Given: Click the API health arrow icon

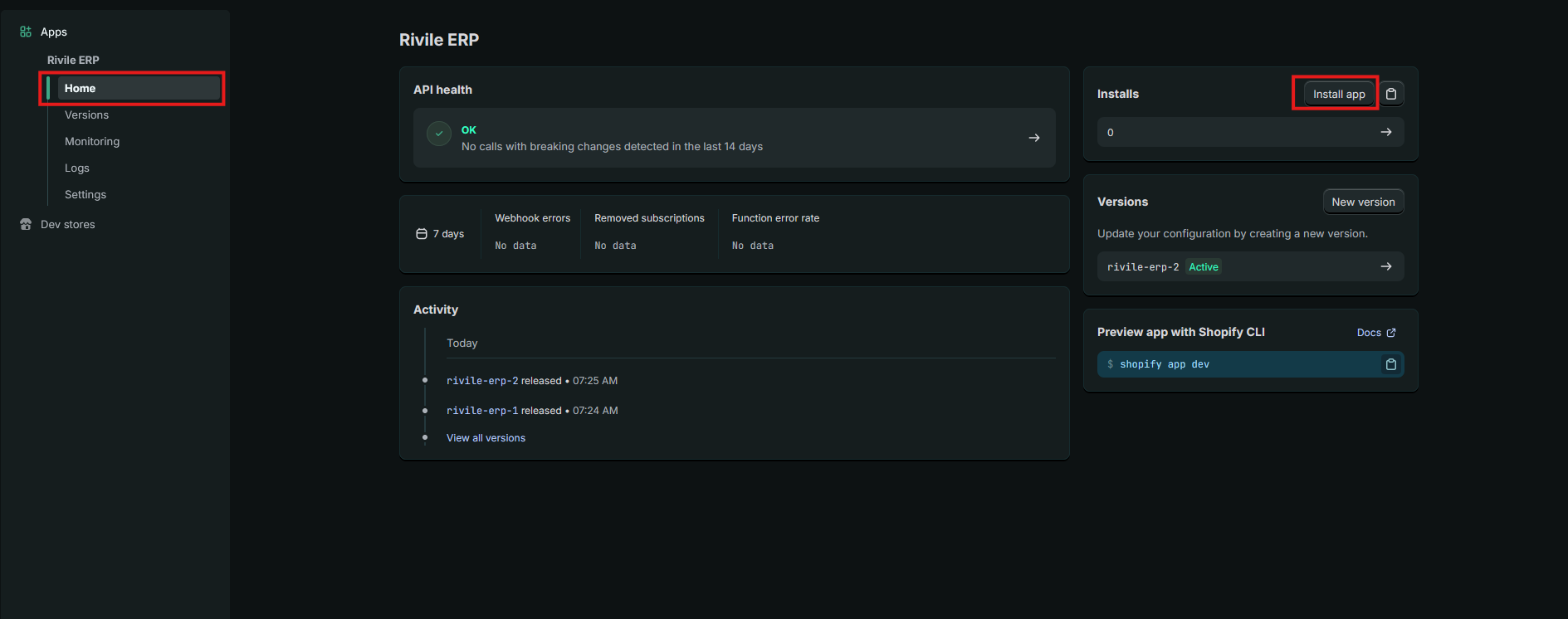Looking at the screenshot, I should pos(1034,138).
